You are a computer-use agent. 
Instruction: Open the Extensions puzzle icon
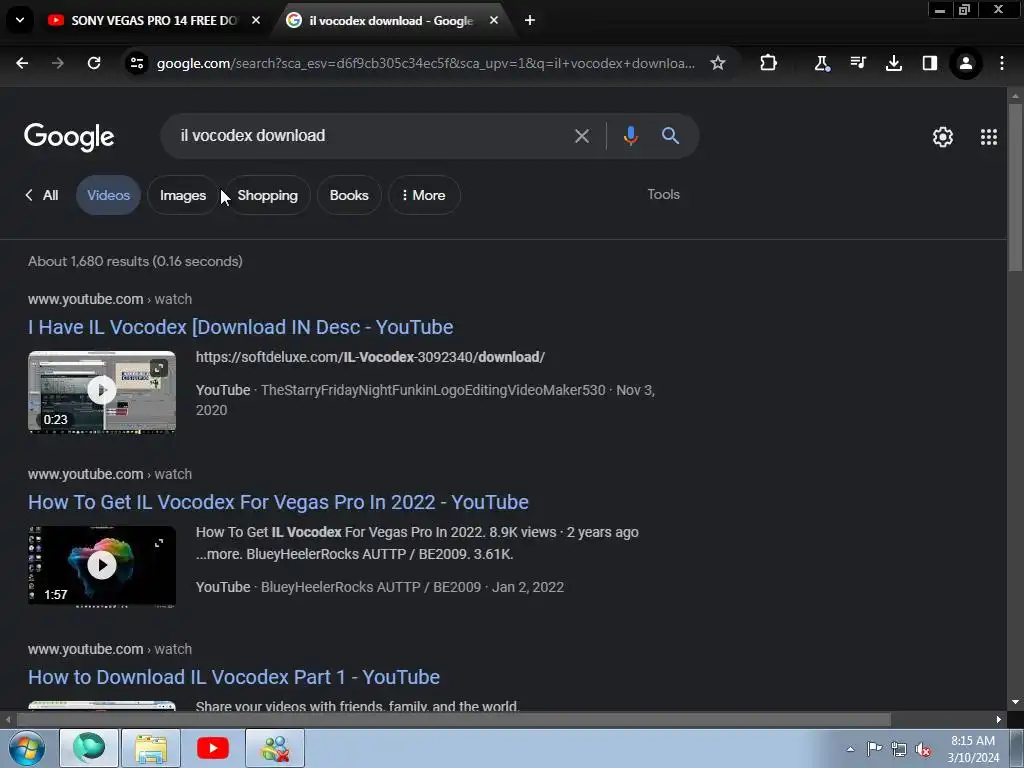(769, 63)
